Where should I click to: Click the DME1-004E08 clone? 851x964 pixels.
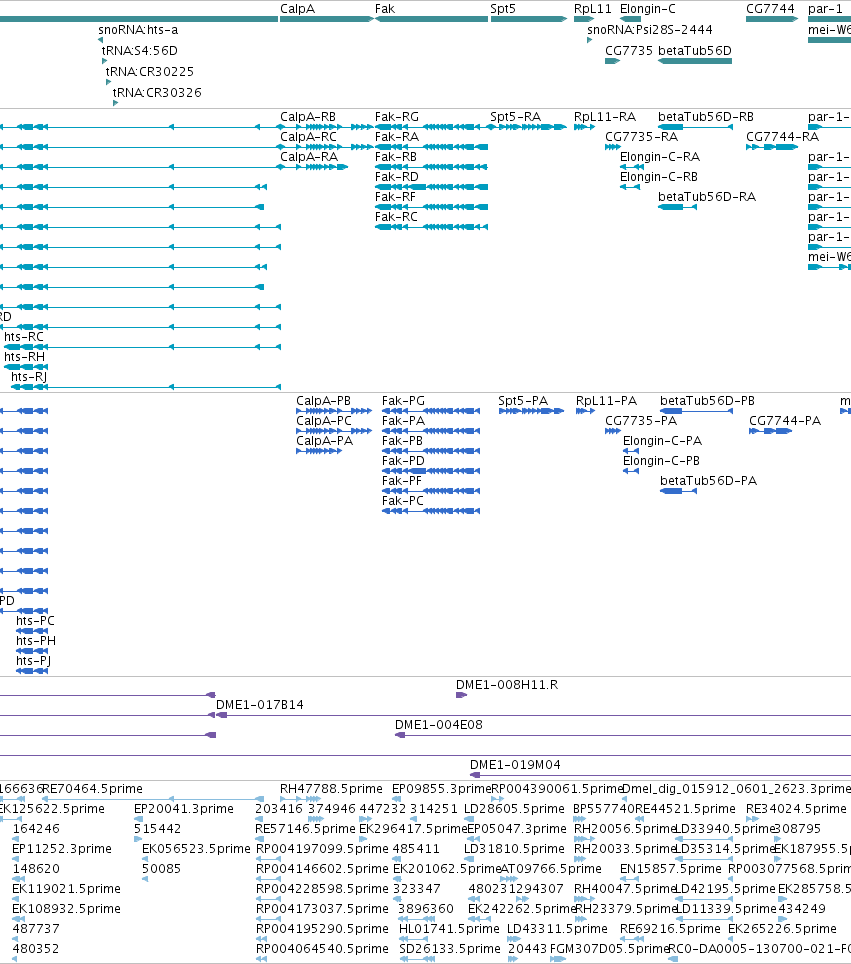pyautogui.click(x=623, y=735)
